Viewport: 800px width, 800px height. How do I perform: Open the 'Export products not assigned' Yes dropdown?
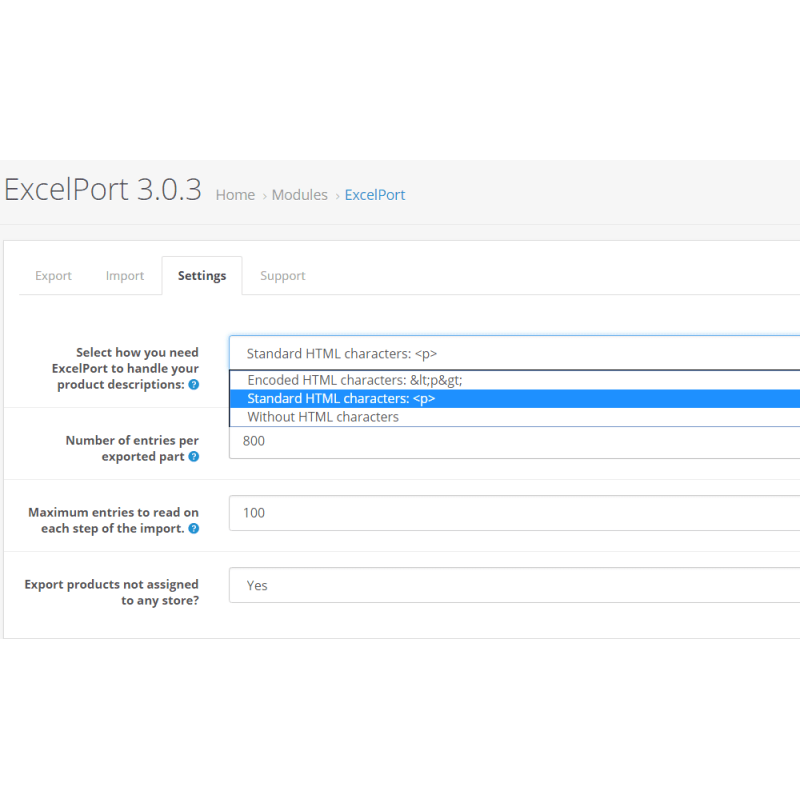[514, 585]
